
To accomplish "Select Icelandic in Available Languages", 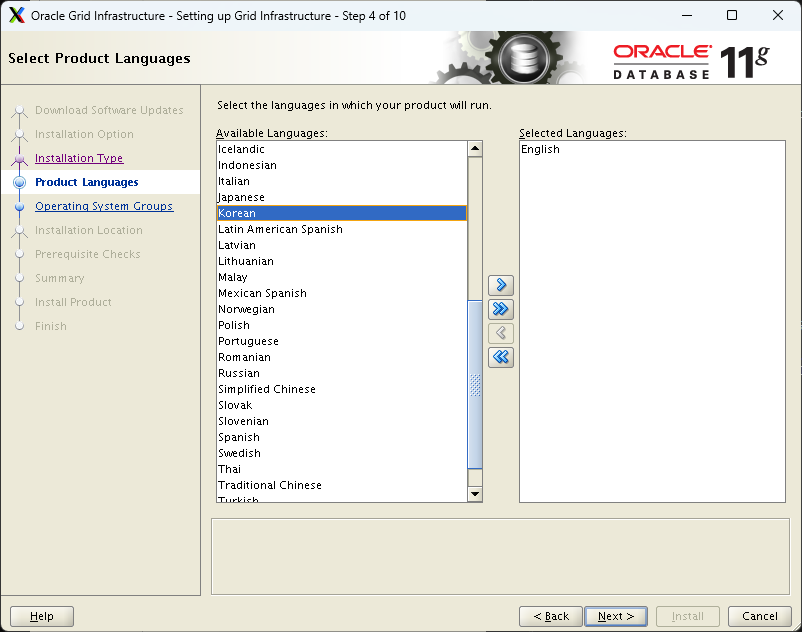I will tap(342, 149).
